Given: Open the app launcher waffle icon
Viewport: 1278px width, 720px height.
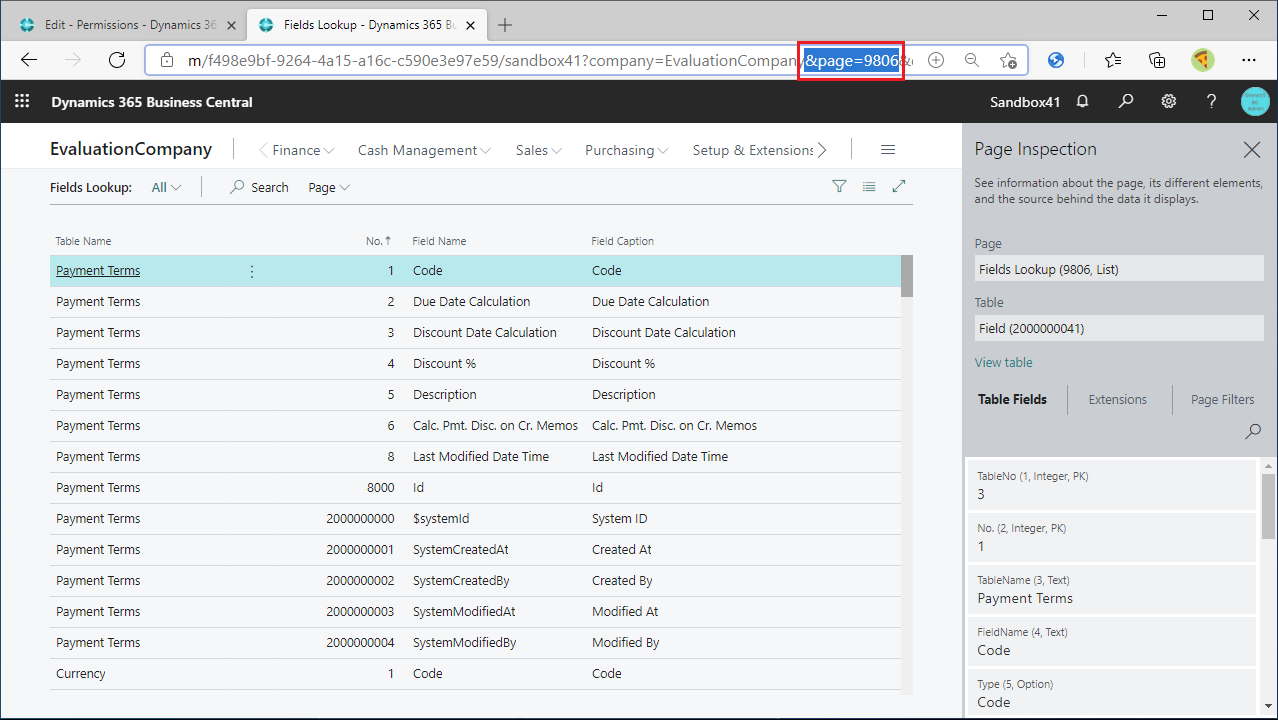Looking at the screenshot, I should click(22, 101).
